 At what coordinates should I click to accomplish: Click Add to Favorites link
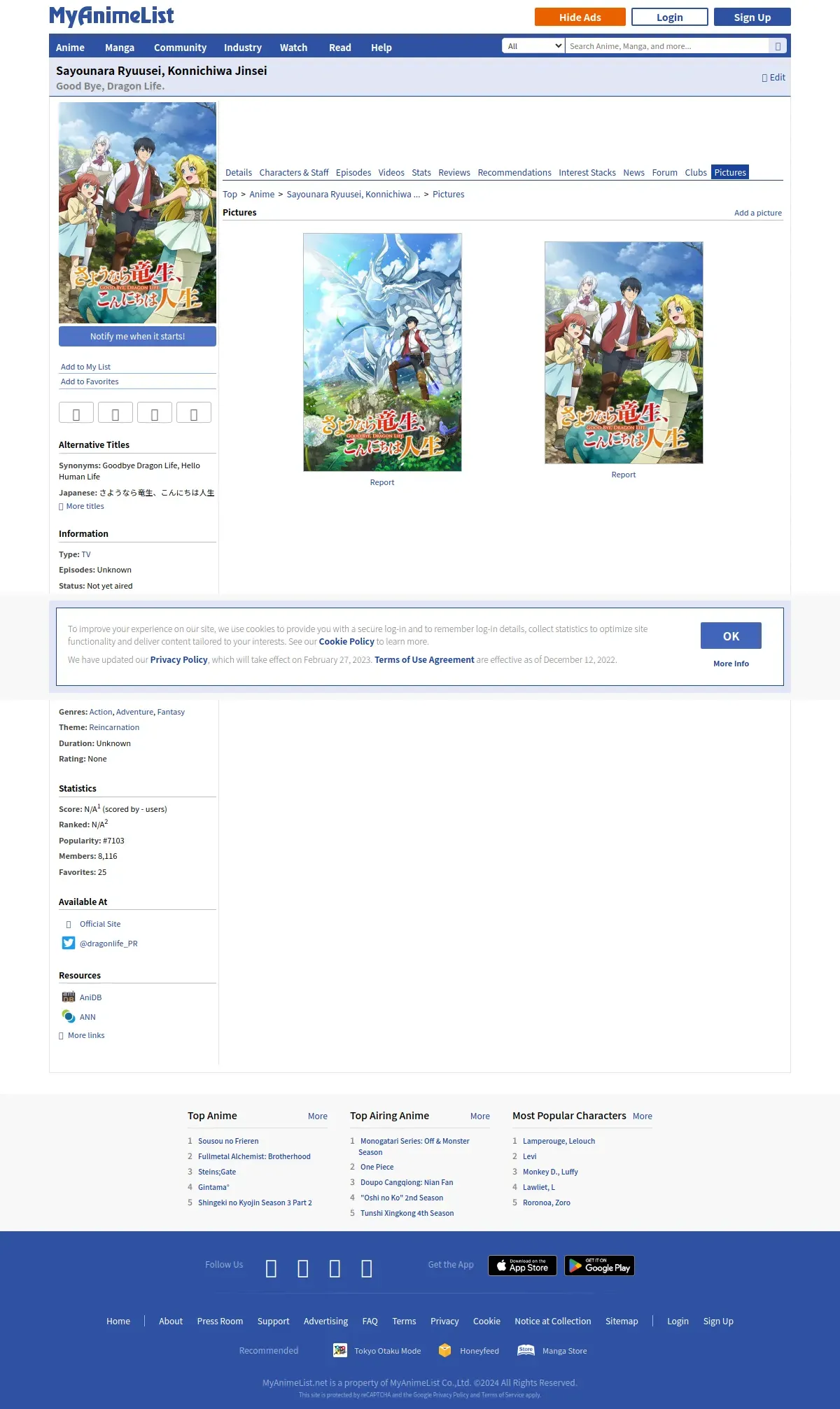point(90,381)
